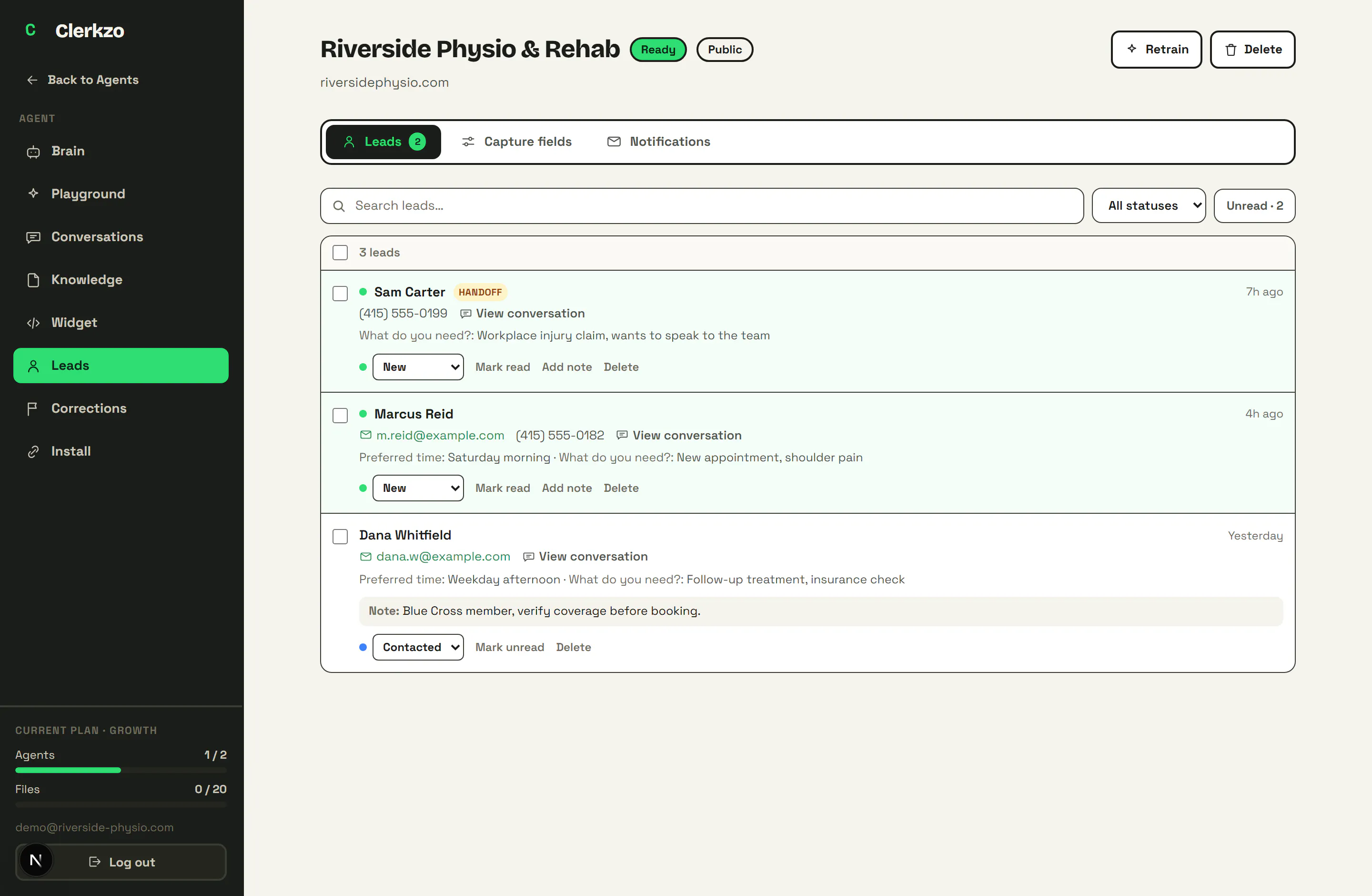
Task: Toggle the Unread · 2 filter
Action: [1254, 206]
